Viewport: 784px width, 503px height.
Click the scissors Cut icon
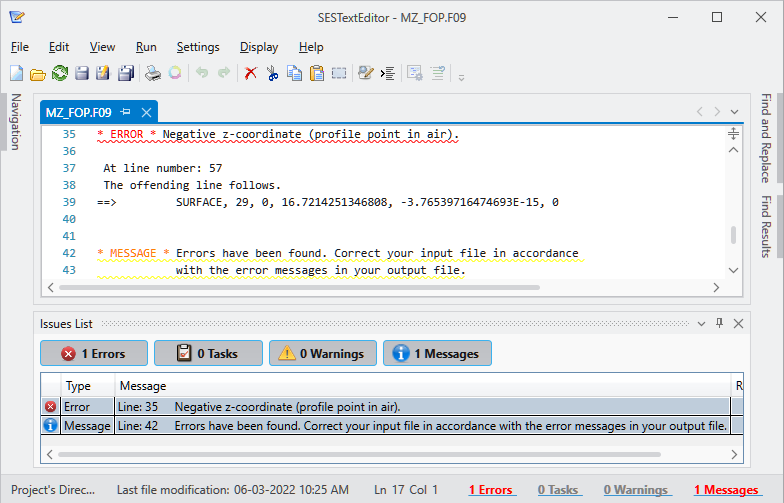tap(272, 73)
